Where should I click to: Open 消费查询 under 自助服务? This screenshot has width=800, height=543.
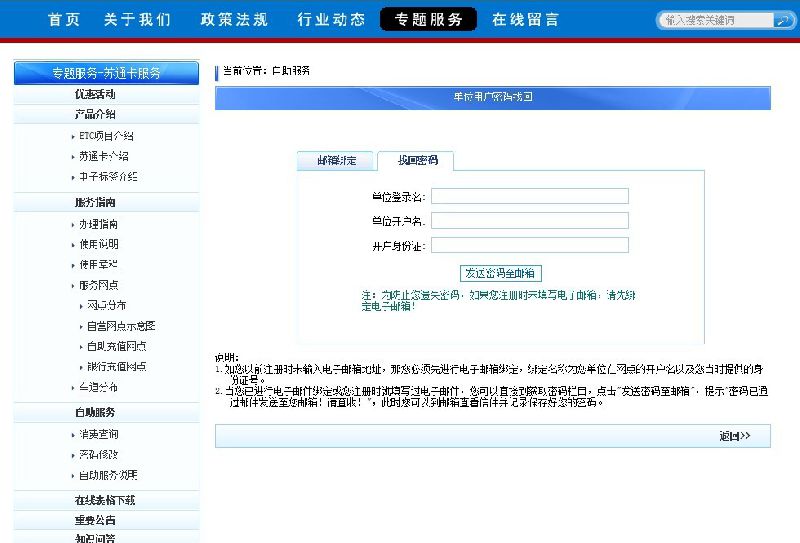coord(99,434)
